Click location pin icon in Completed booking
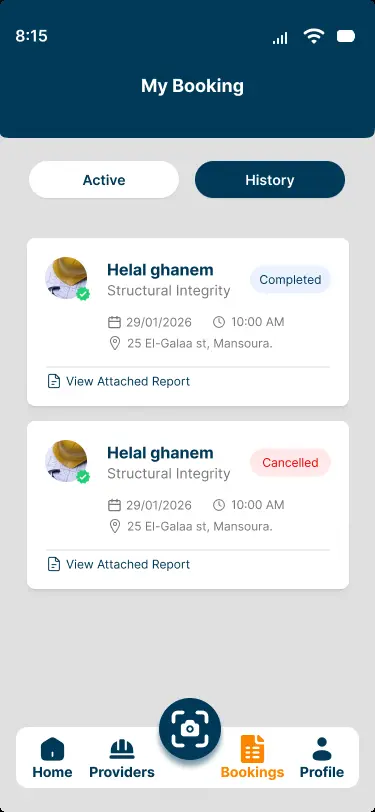Screen dimensions: 375x812 115,343
